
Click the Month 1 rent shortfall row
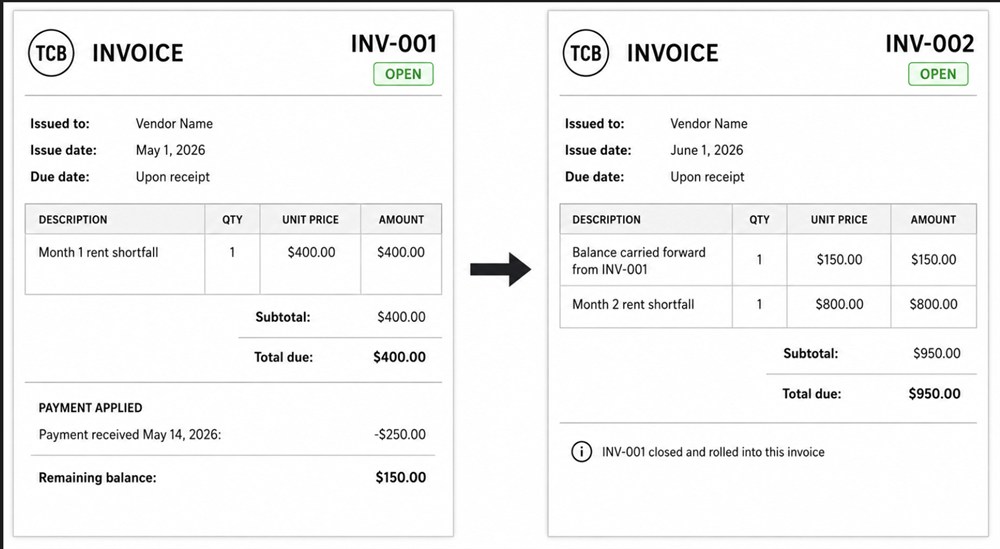pyautogui.click(x=233, y=264)
